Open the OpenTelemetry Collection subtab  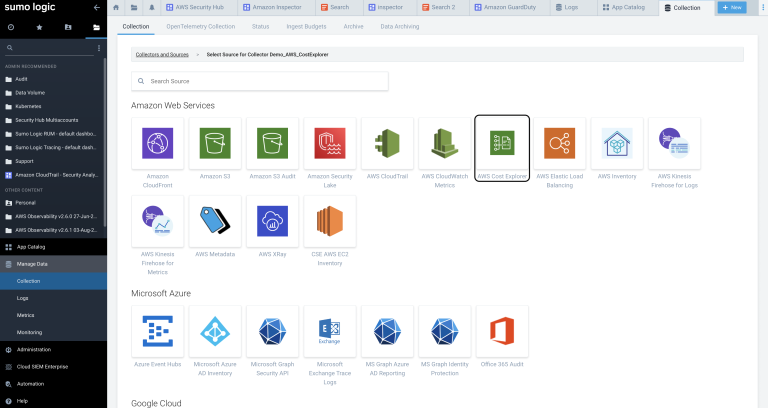pos(201,26)
